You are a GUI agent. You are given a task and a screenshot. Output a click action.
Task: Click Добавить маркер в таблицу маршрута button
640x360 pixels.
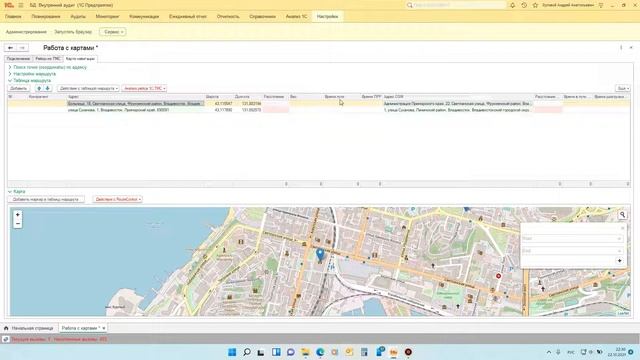tap(46, 200)
